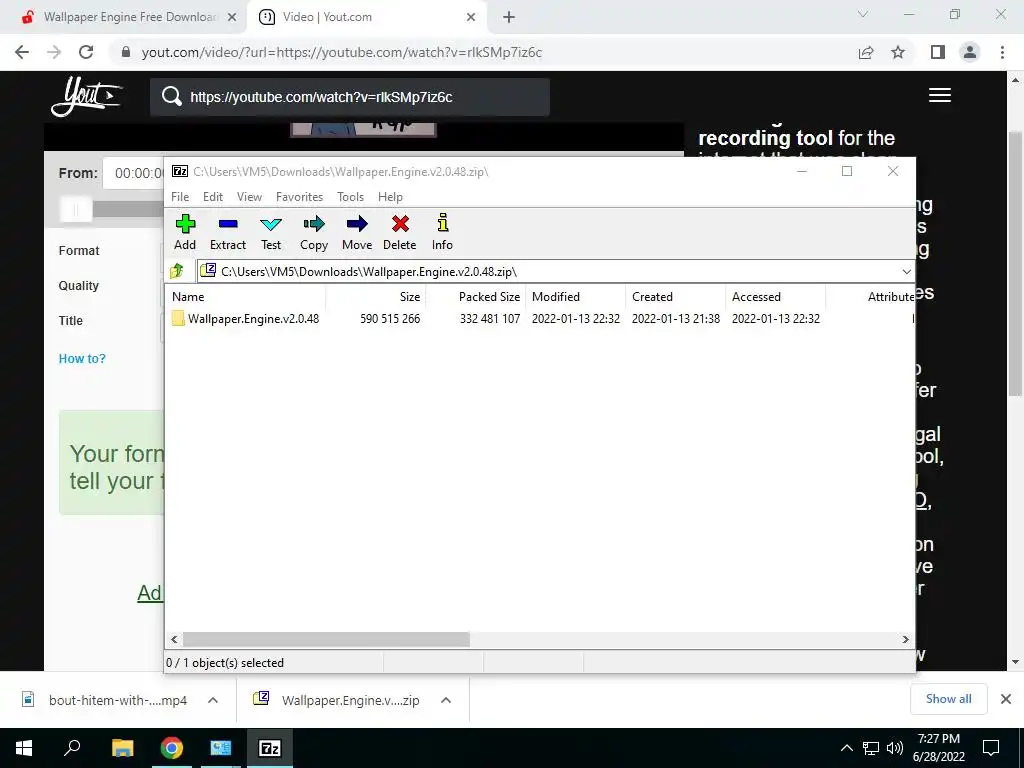Click the From time input field

134,173
